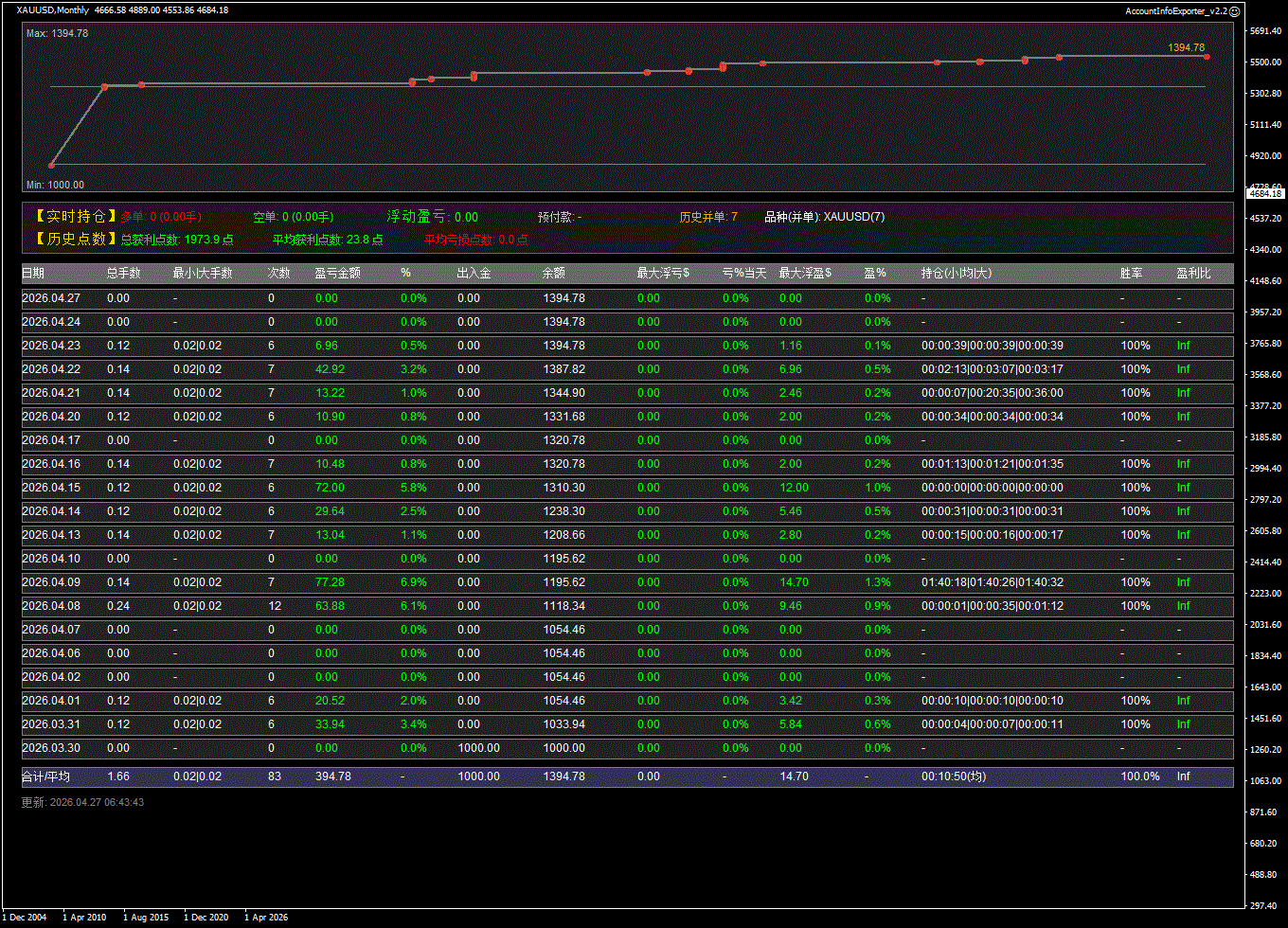Click the 【实时持仓】 section label

(76, 217)
